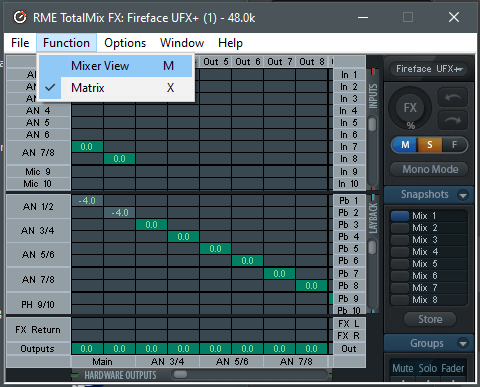This screenshot has width=480, height=387.
Task: Collapse the Snapshots panel arrow
Action: (x=463, y=195)
